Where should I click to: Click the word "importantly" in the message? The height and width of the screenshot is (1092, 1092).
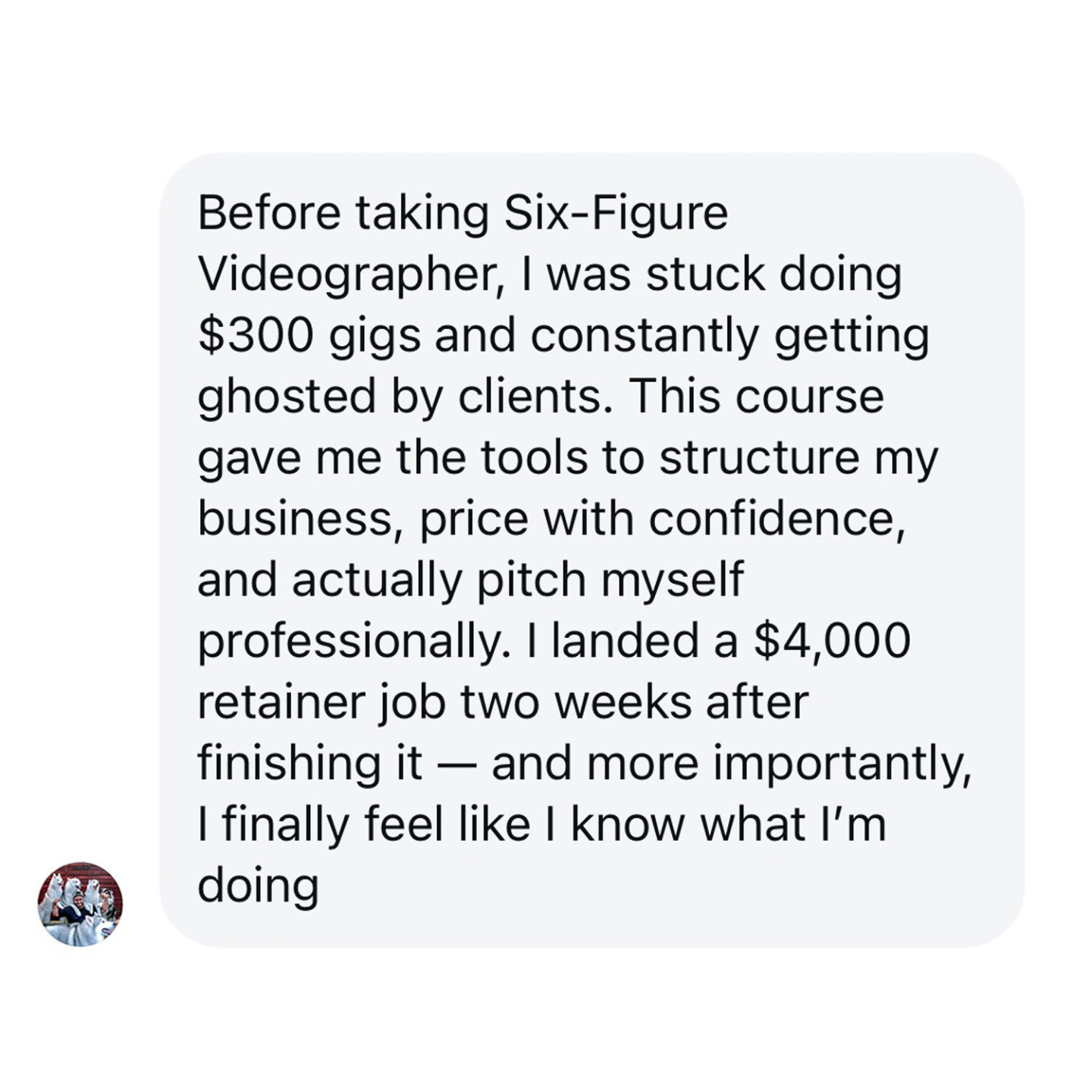pyautogui.click(x=842, y=764)
